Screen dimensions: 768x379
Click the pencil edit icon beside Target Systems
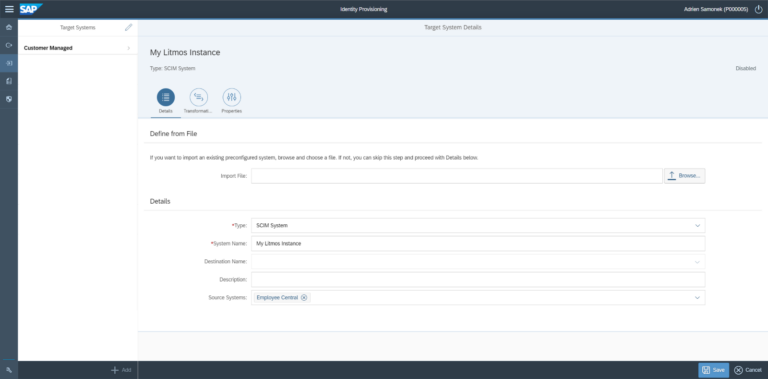coord(128,27)
